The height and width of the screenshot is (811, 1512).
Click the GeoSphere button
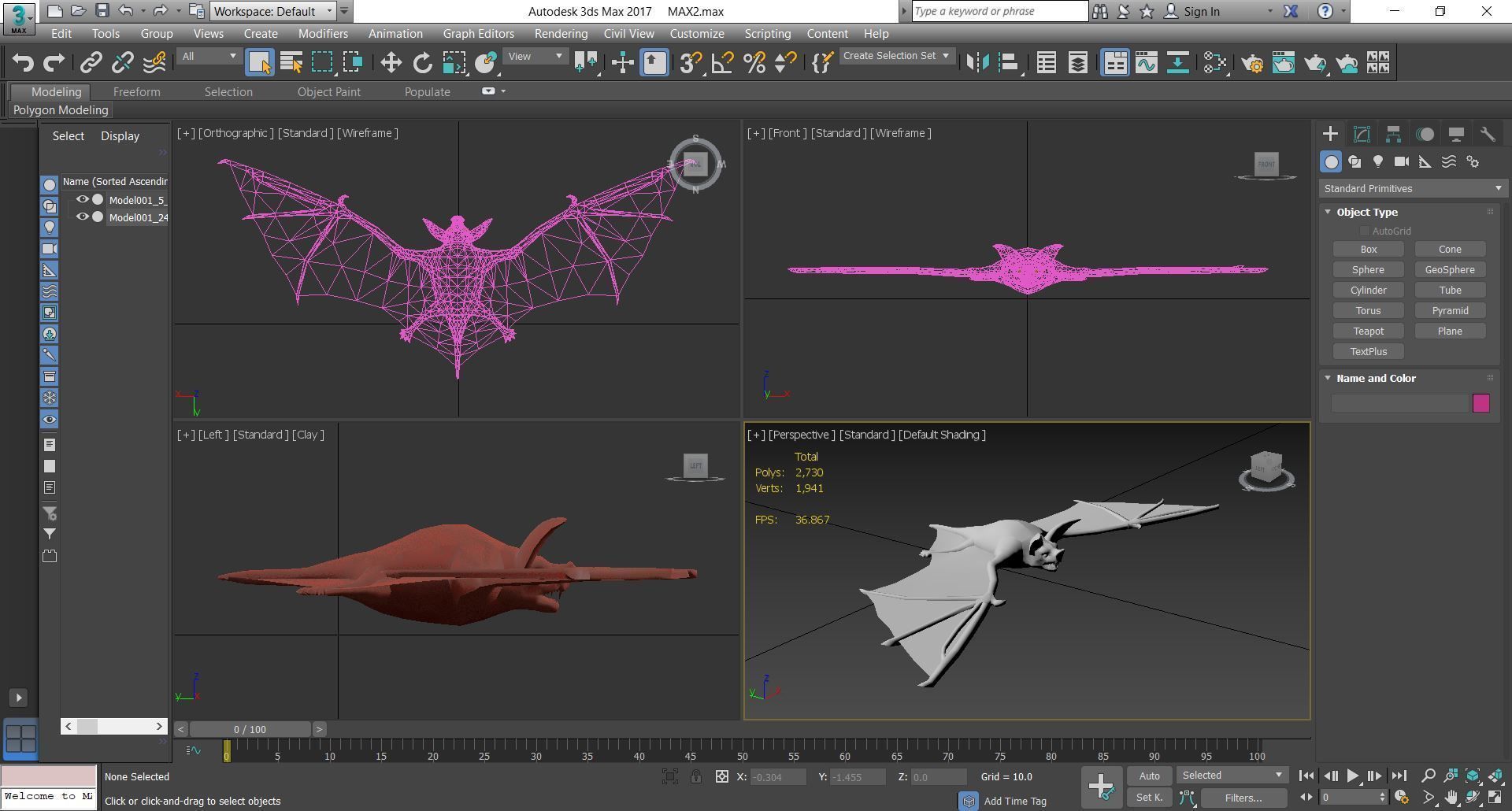click(x=1449, y=270)
